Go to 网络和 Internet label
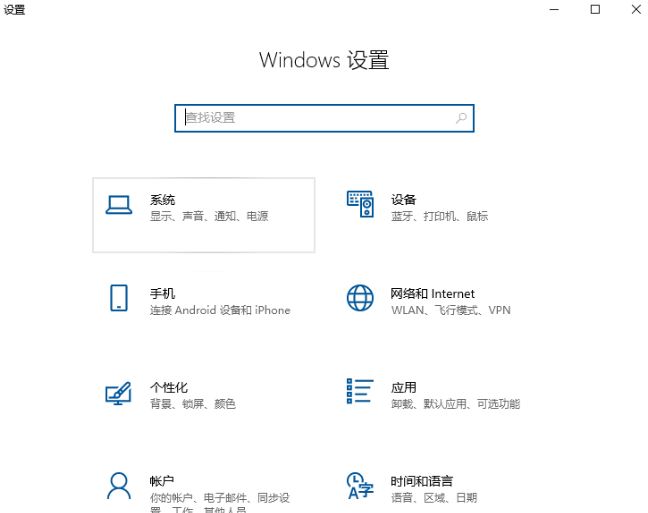This screenshot has width=648, height=513. (432, 294)
